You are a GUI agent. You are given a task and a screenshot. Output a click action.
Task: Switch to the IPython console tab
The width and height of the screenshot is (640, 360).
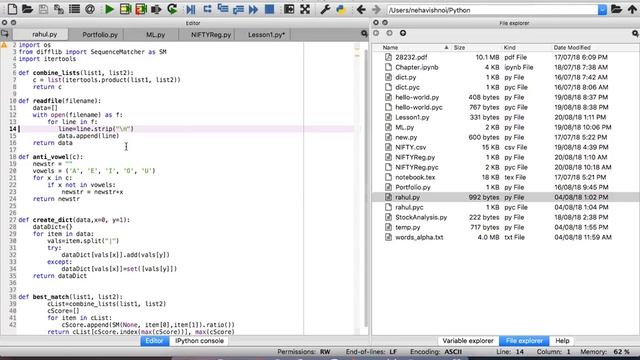coord(199,341)
